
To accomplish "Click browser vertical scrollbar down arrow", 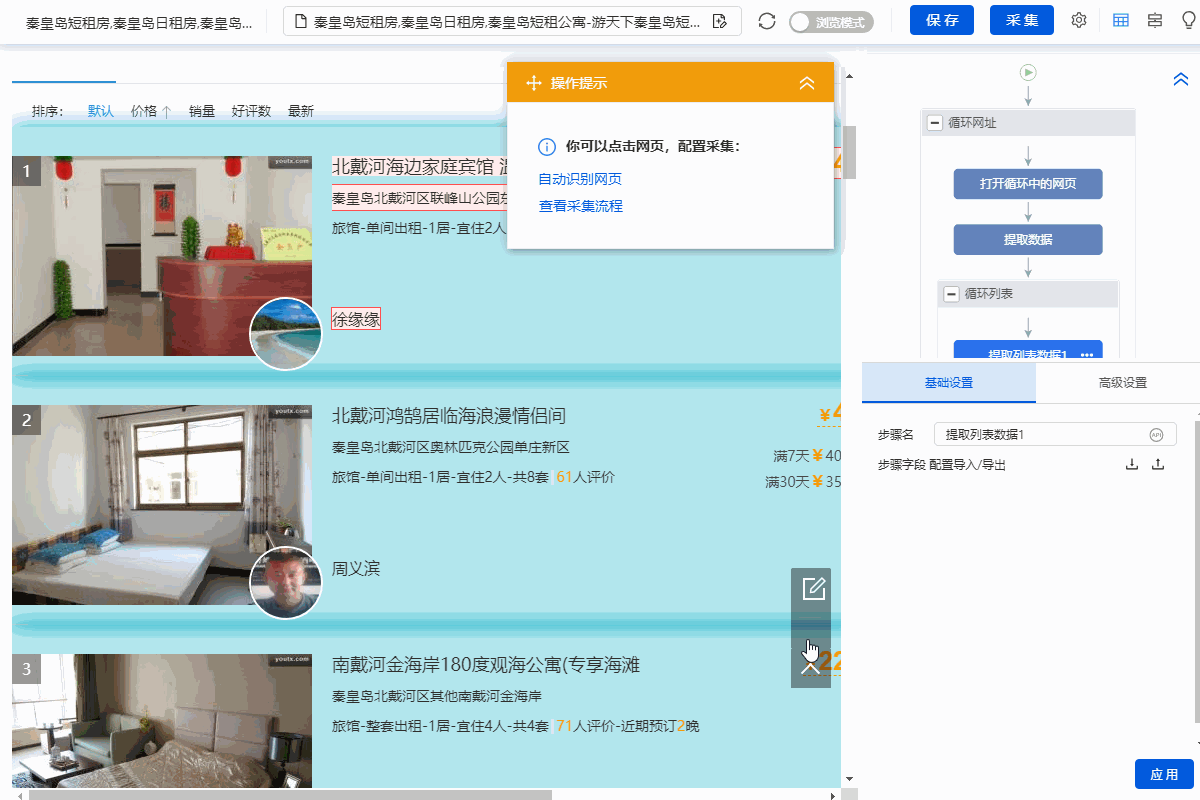I will tap(849, 780).
